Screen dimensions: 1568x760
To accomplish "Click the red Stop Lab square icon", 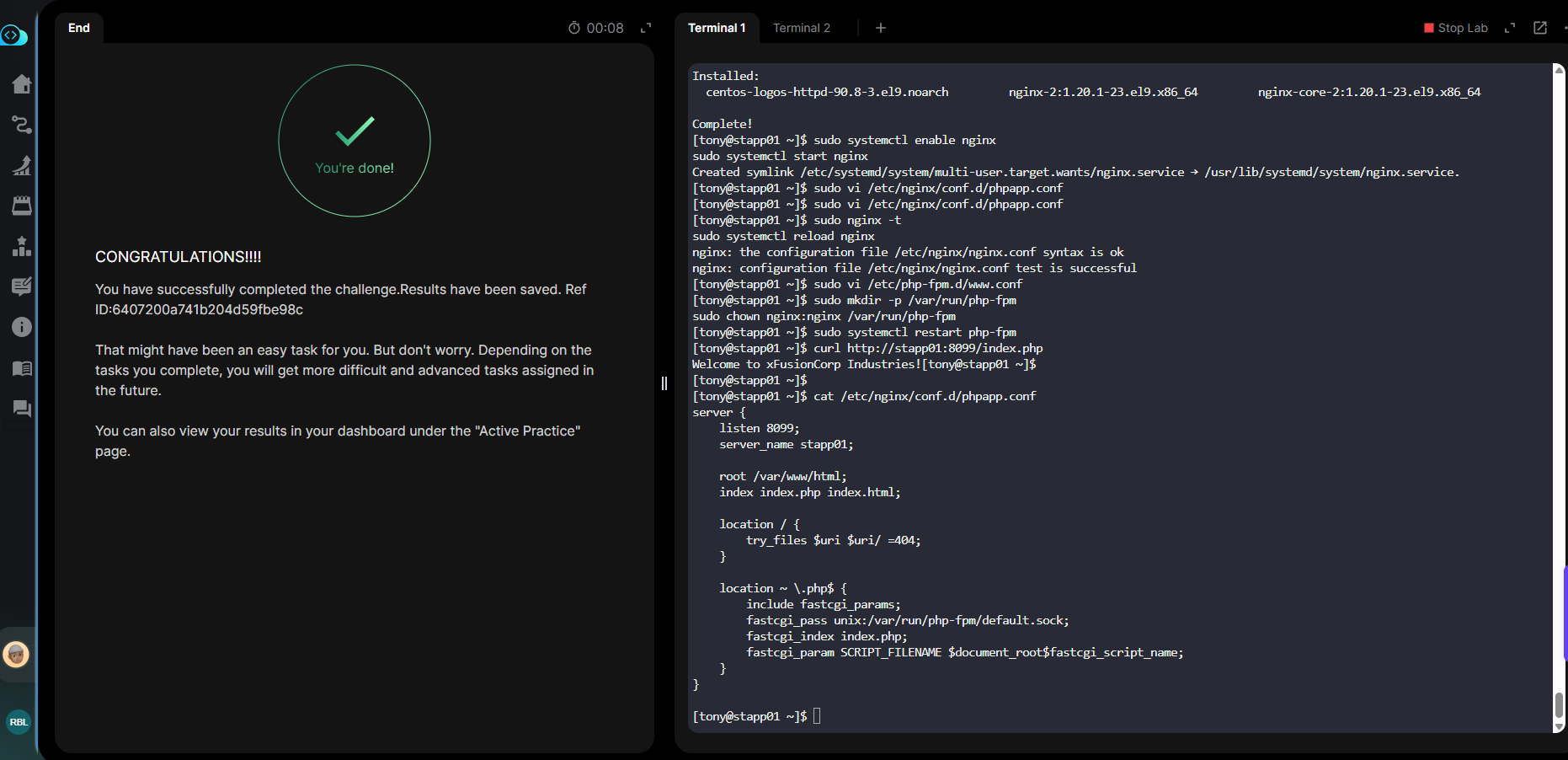I will pos(1429,28).
